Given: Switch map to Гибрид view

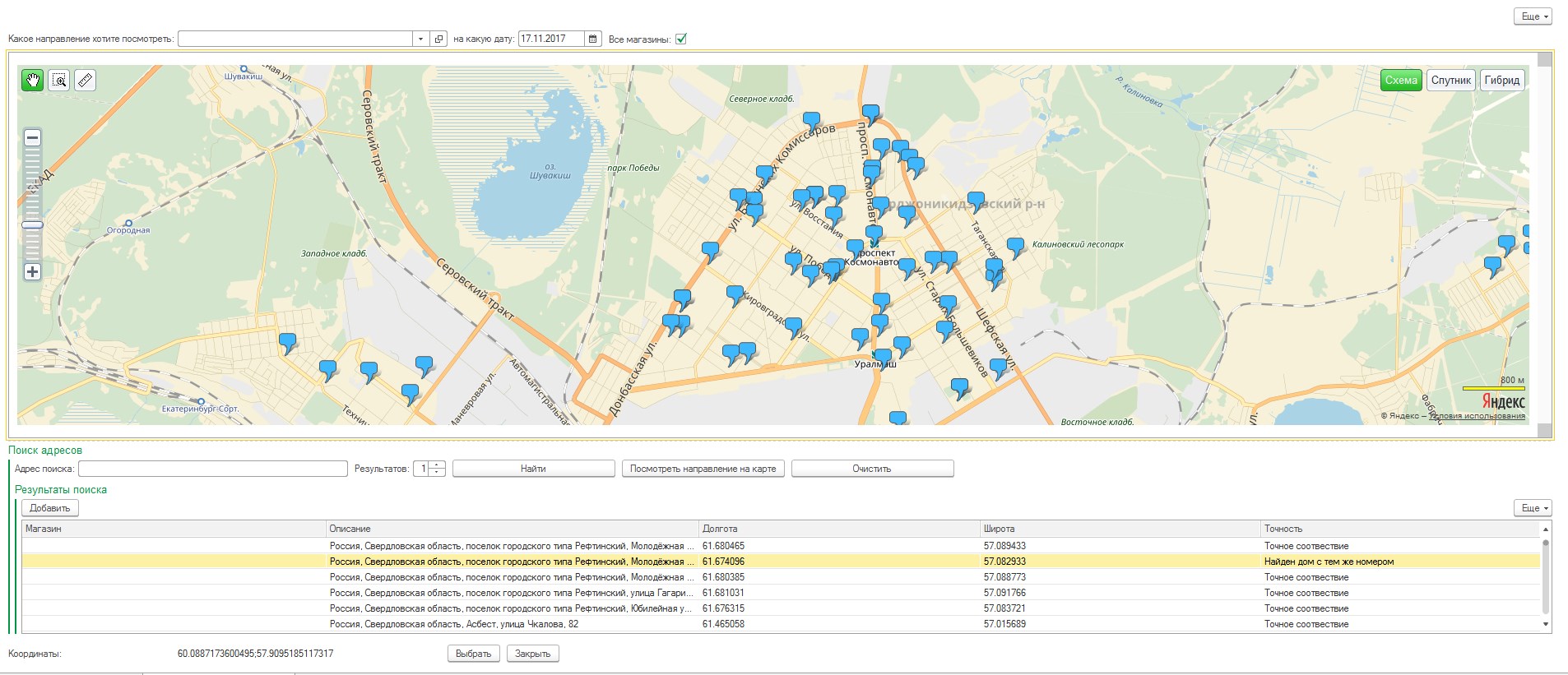Looking at the screenshot, I should pos(1501,80).
